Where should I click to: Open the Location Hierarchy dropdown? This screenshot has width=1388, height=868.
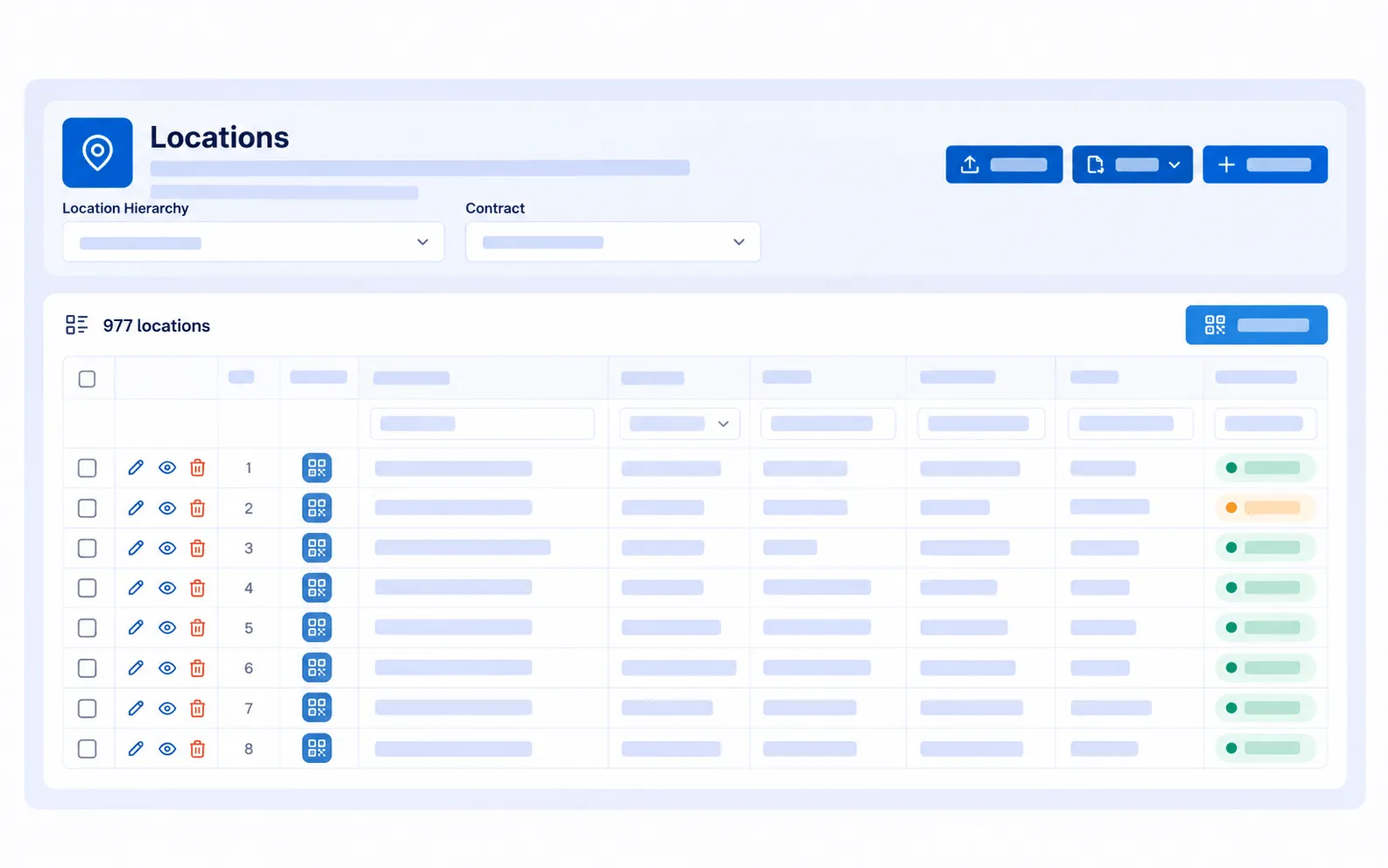(253, 242)
